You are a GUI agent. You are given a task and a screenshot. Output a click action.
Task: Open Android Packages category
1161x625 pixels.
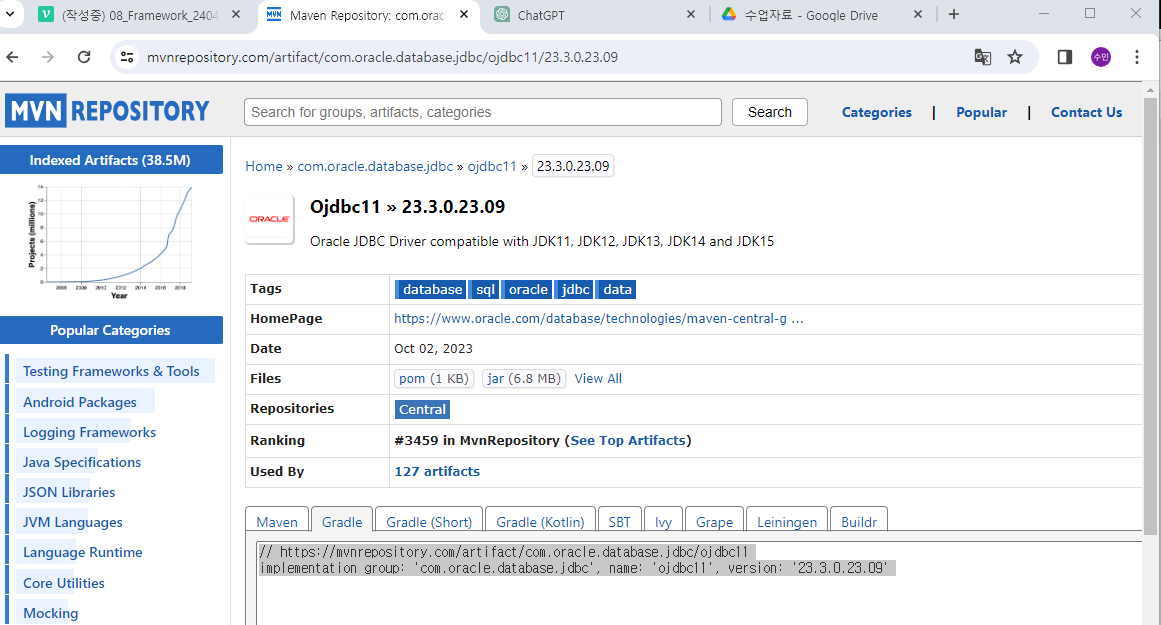pos(80,402)
